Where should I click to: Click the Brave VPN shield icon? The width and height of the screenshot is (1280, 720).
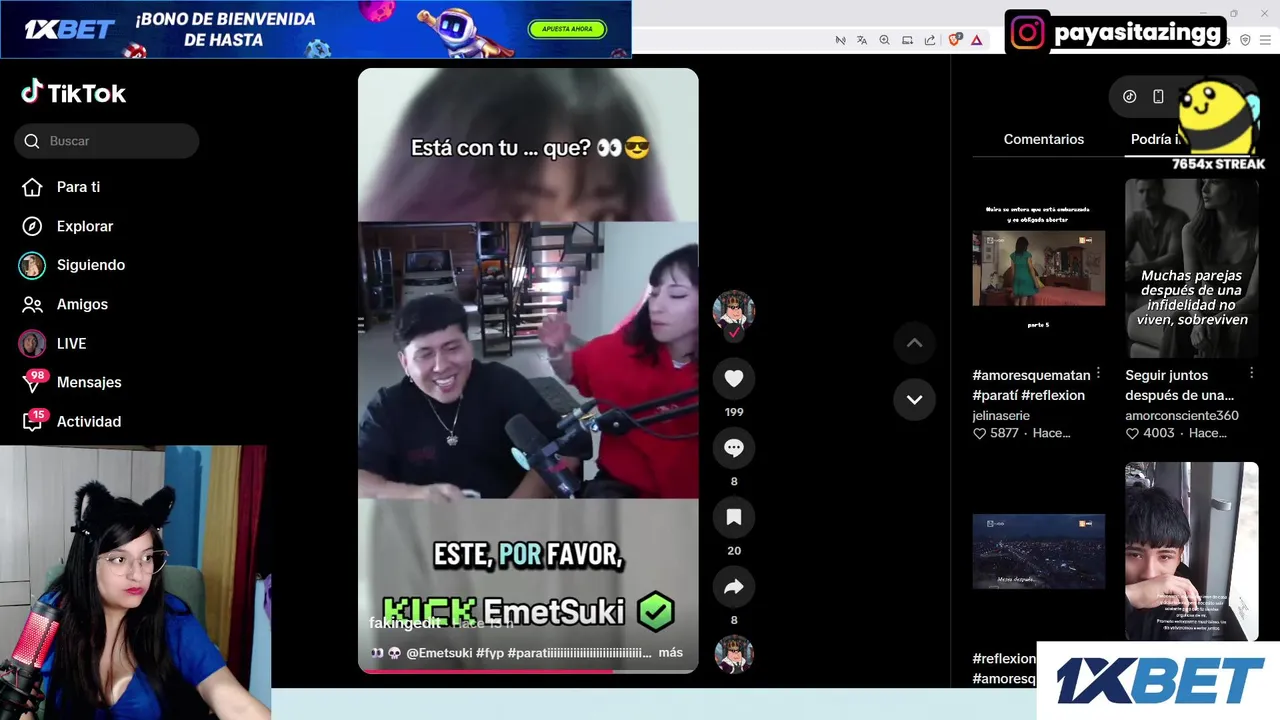click(x=1245, y=40)
